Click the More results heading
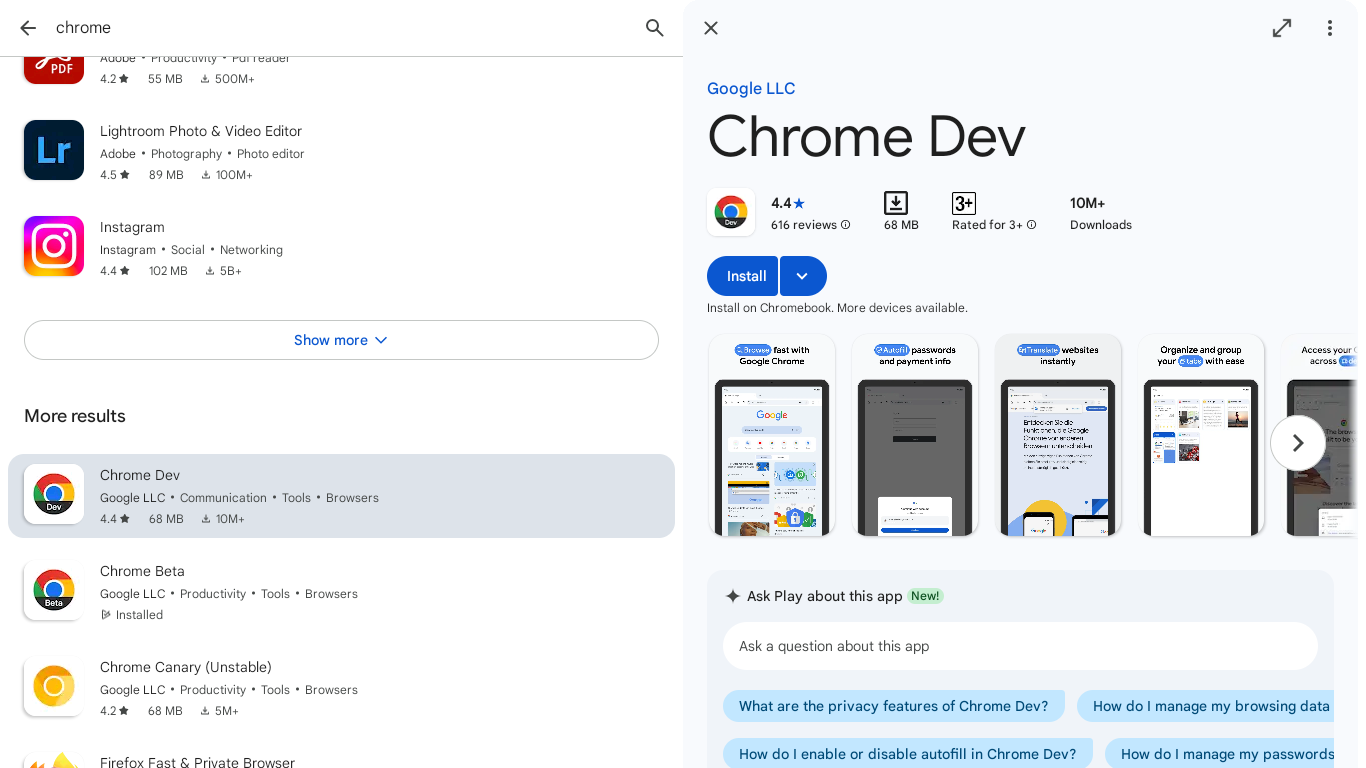Image resolution: width=1366 pixels, height=768 pixels. pos(75,416)
